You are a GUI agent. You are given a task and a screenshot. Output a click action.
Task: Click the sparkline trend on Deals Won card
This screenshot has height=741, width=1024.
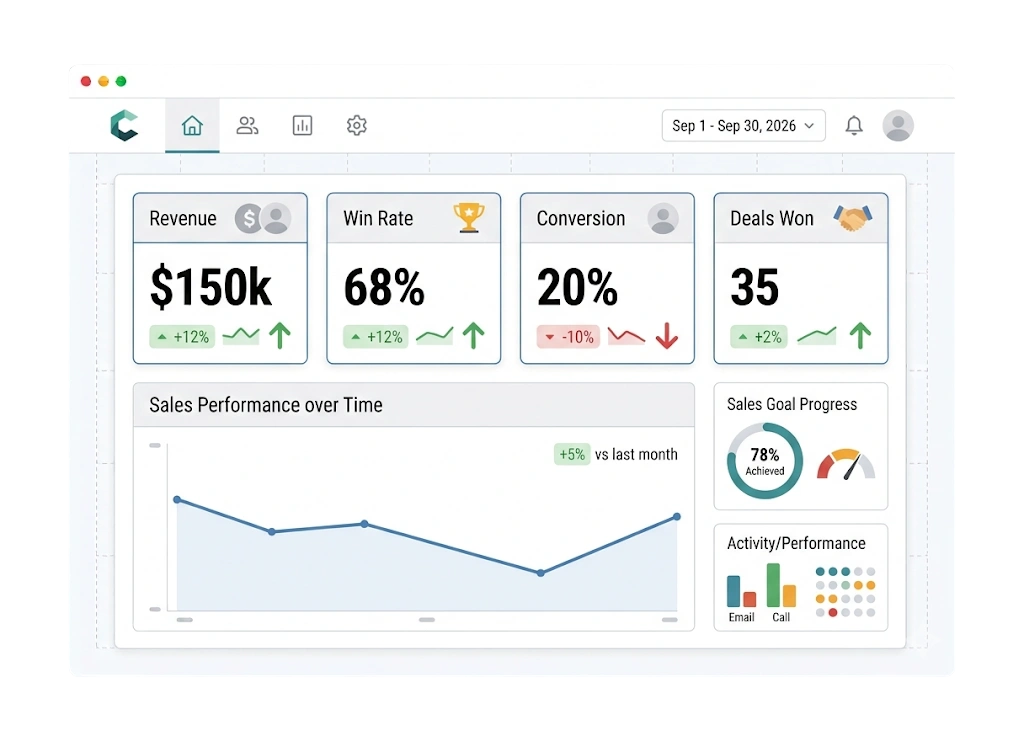pos(816,336)
